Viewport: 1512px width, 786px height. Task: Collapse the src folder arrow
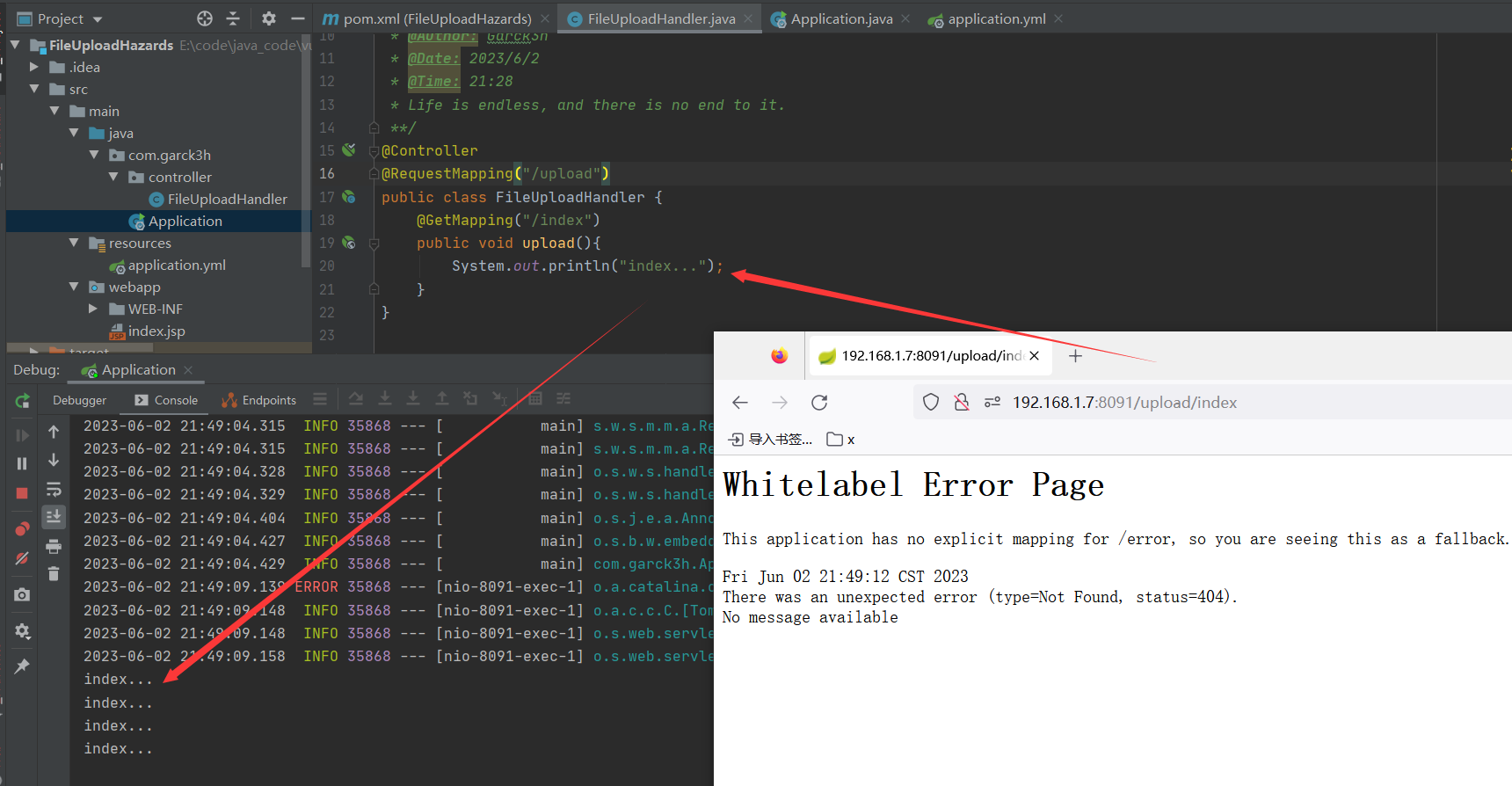[34, 89]
